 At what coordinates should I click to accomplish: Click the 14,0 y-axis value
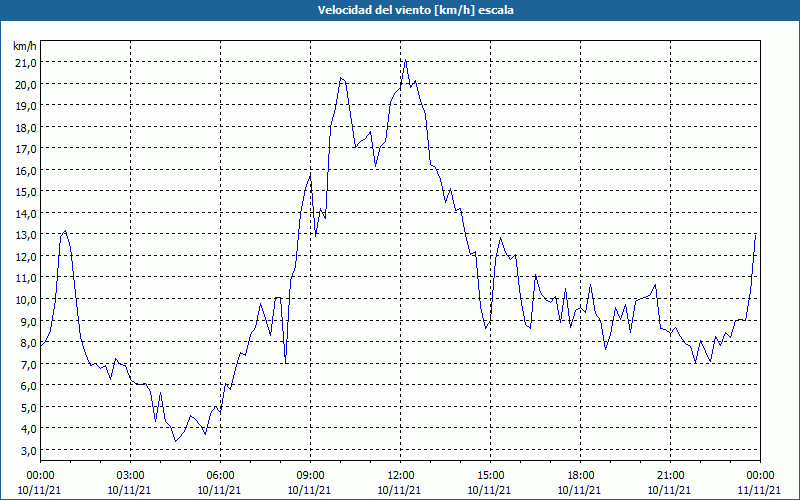(26, 213)
